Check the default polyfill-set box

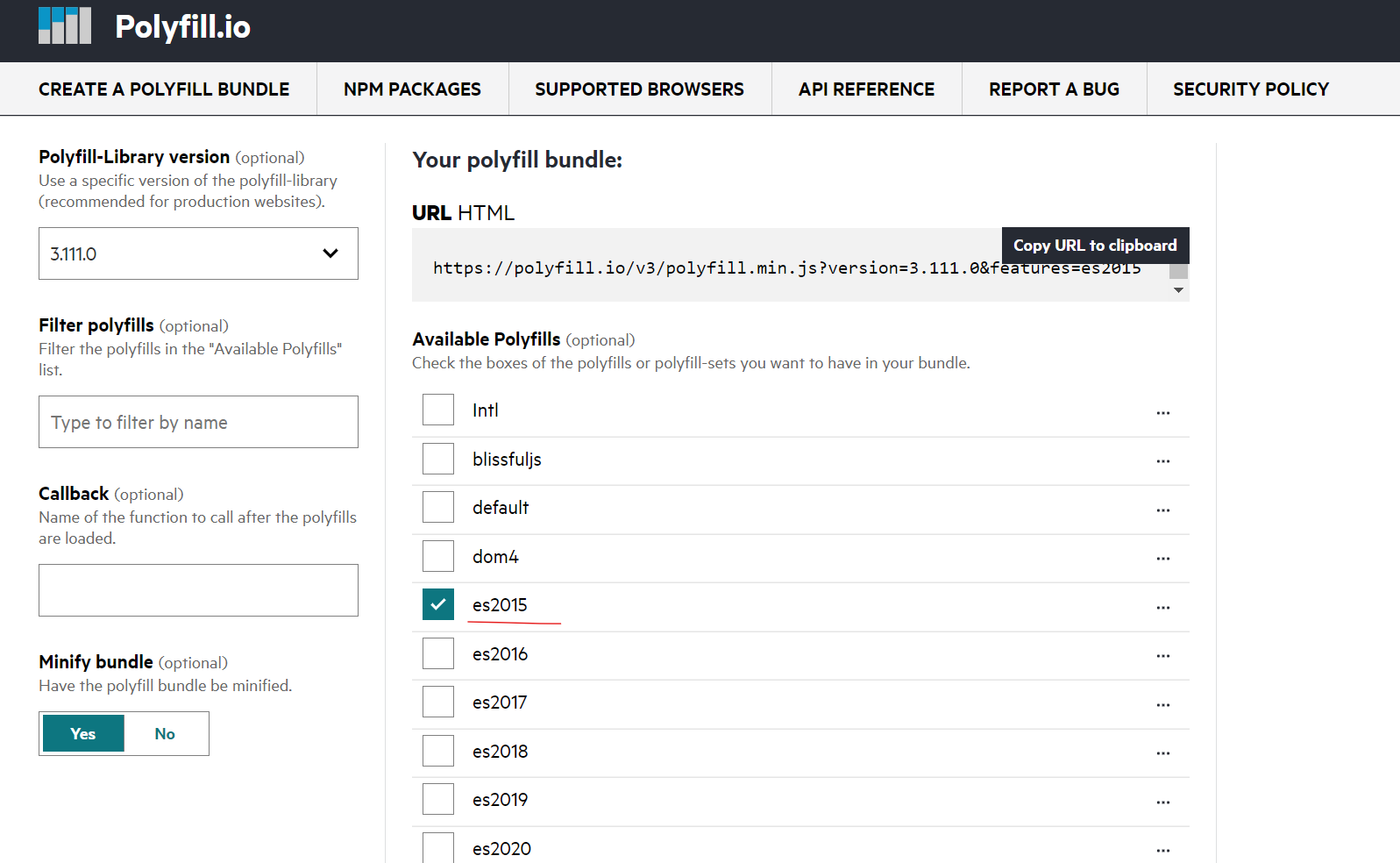[438, 507]
